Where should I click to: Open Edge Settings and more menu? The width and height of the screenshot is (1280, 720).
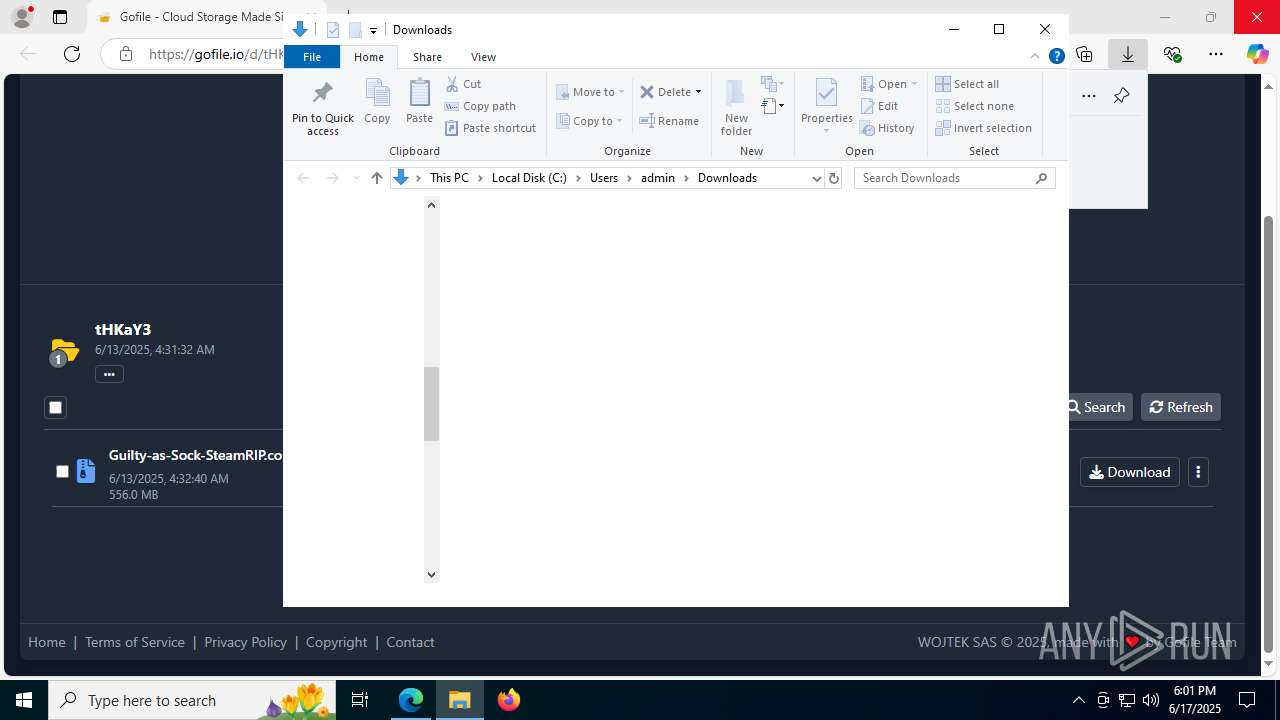pyautogui.click(x=1216, y=54)
